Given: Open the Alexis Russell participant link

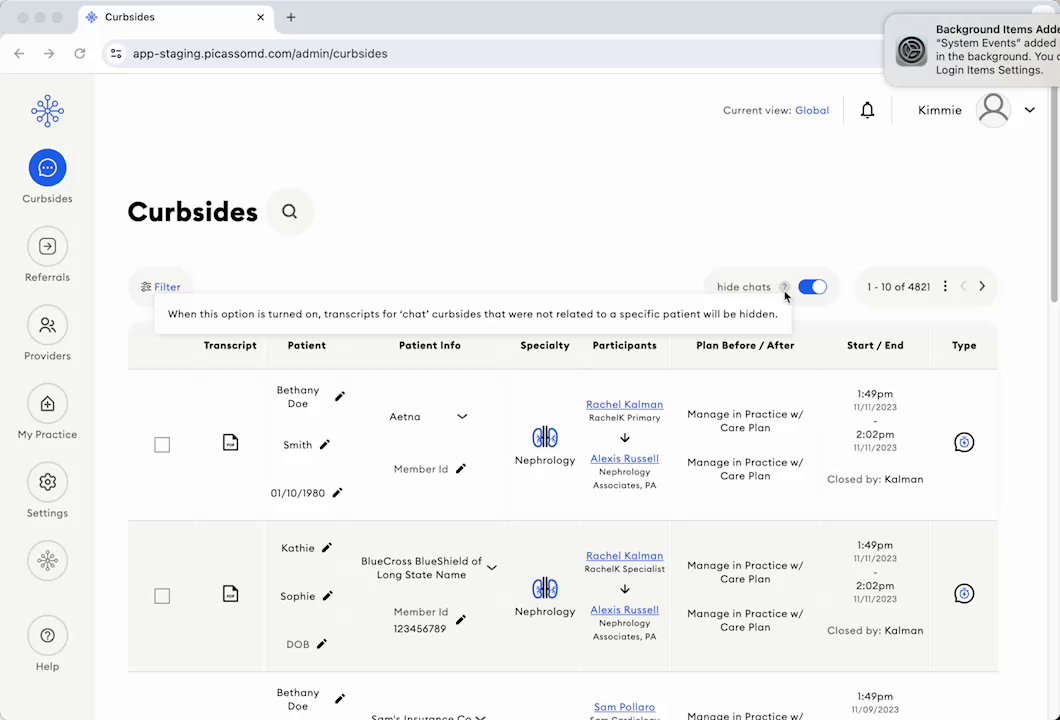Looking at the screenshot, I should (x=624, y=459).
